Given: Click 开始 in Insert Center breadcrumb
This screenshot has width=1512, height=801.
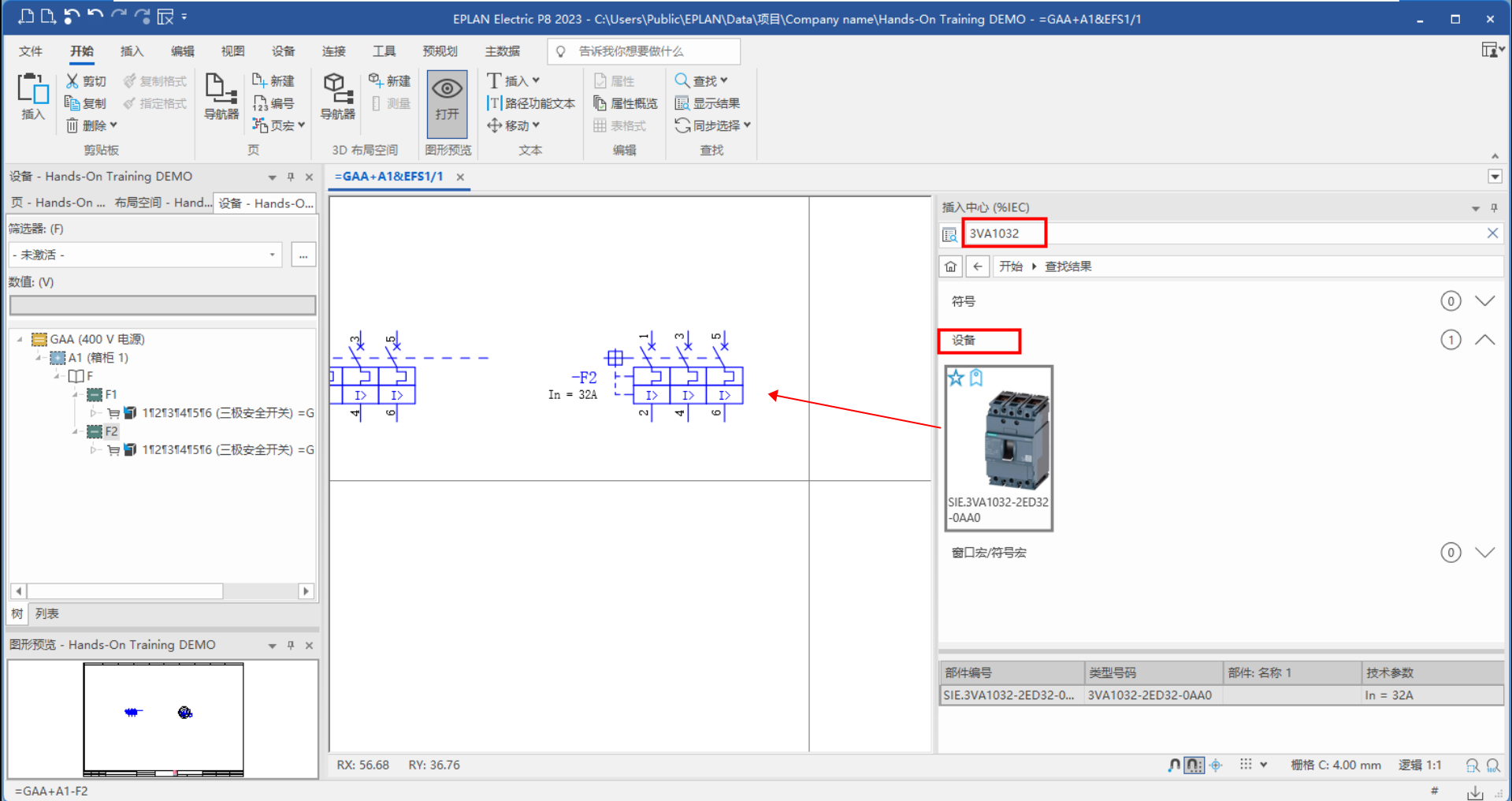Looking at the screenshot, I should tap(1010, 266).
